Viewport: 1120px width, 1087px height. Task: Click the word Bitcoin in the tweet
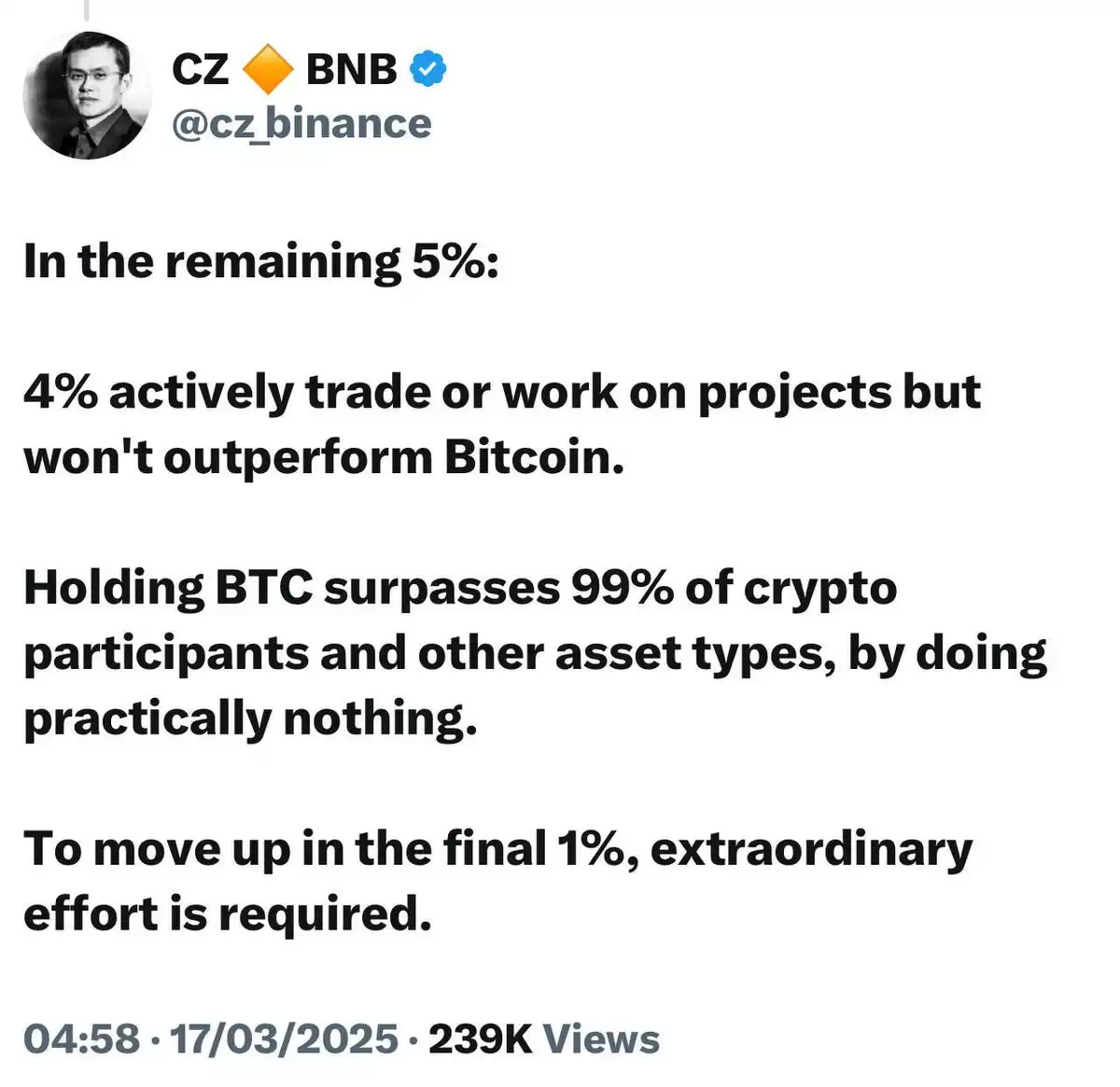tap(534, 458)
